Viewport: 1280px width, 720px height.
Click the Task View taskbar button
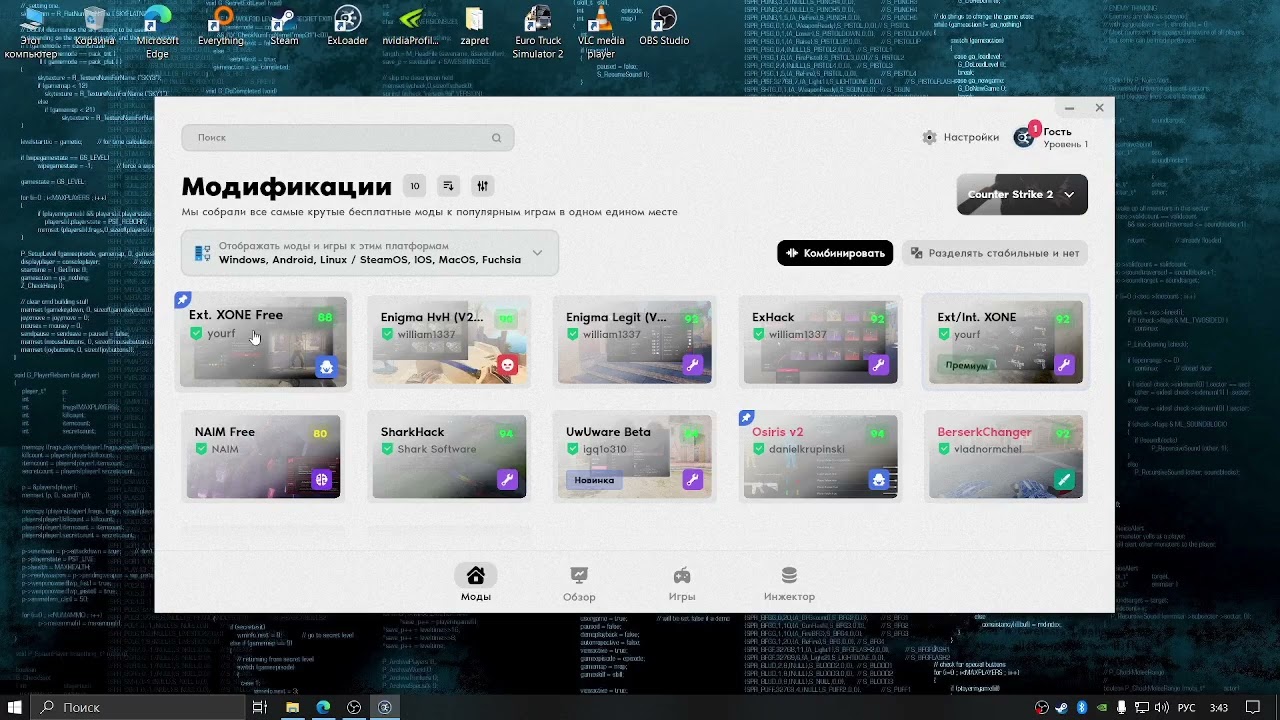[259, 707]
